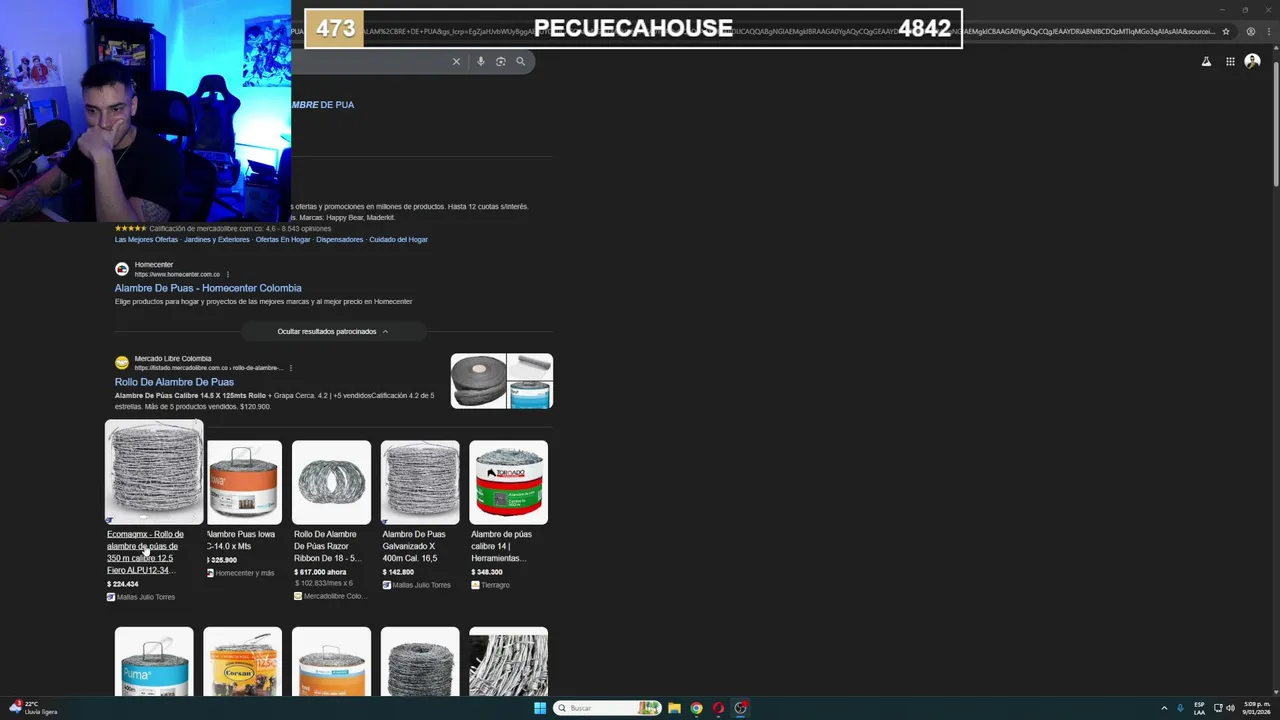This screenshot has width=1280, height=720.
Task: Open Google Chrome from the taskbar
Action: tap(696, 708)
